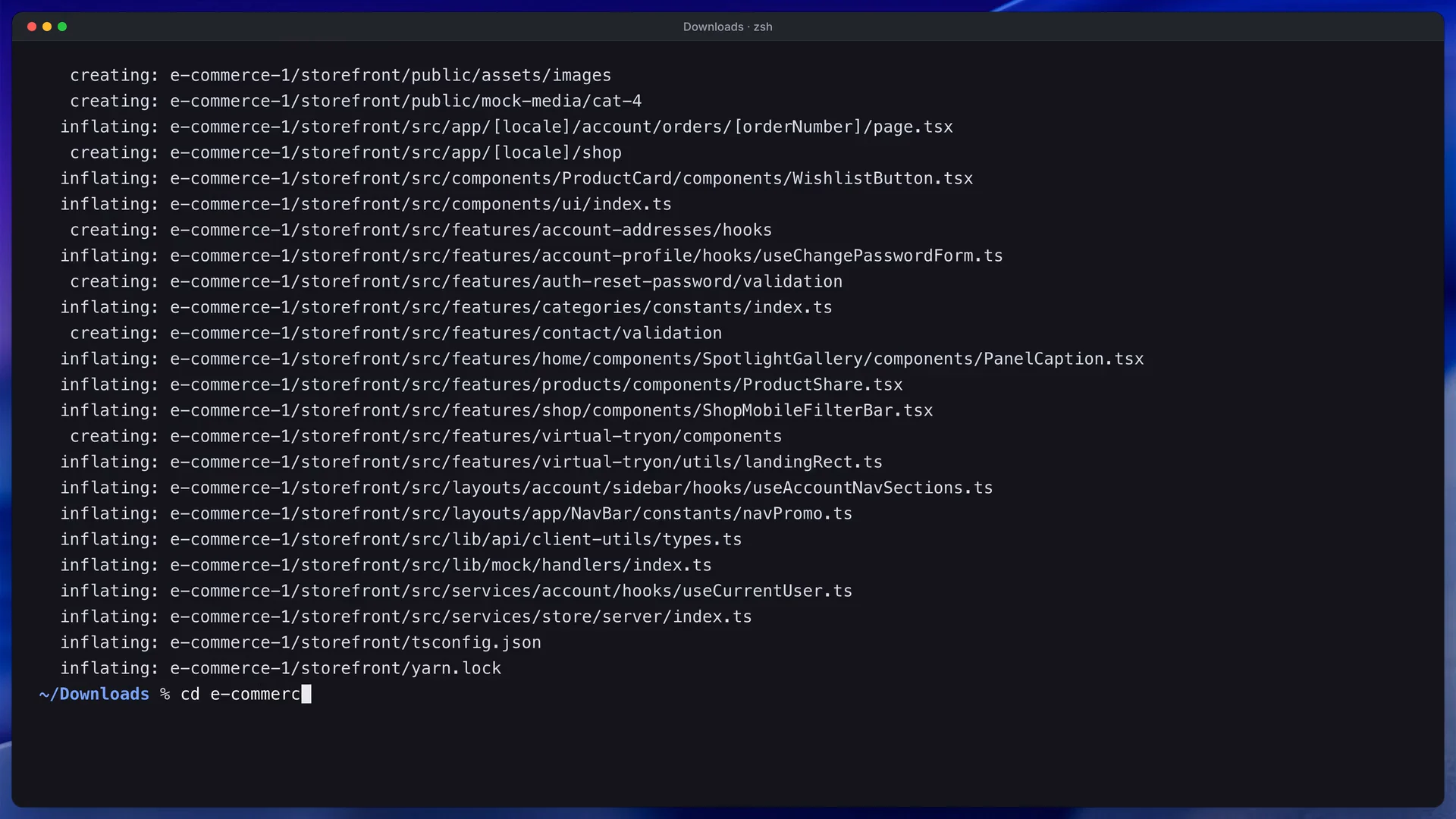
Task: Click the line ending 'useChangePasswordForm.ts'
Action: tap(532, 256)
